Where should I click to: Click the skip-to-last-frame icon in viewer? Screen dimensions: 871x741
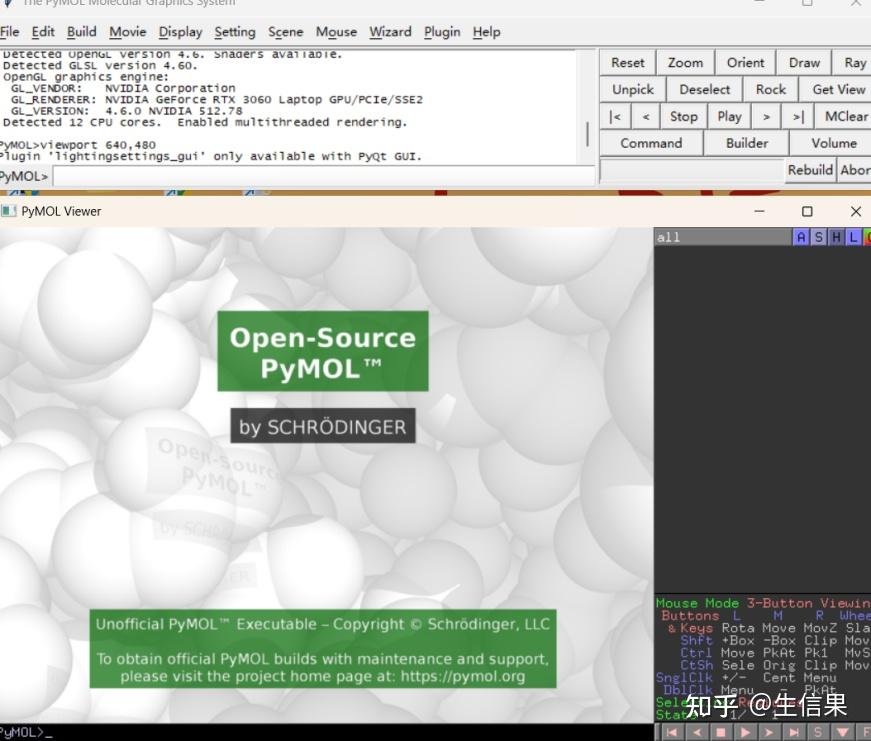pyautogui.click(x=794, y=732)
